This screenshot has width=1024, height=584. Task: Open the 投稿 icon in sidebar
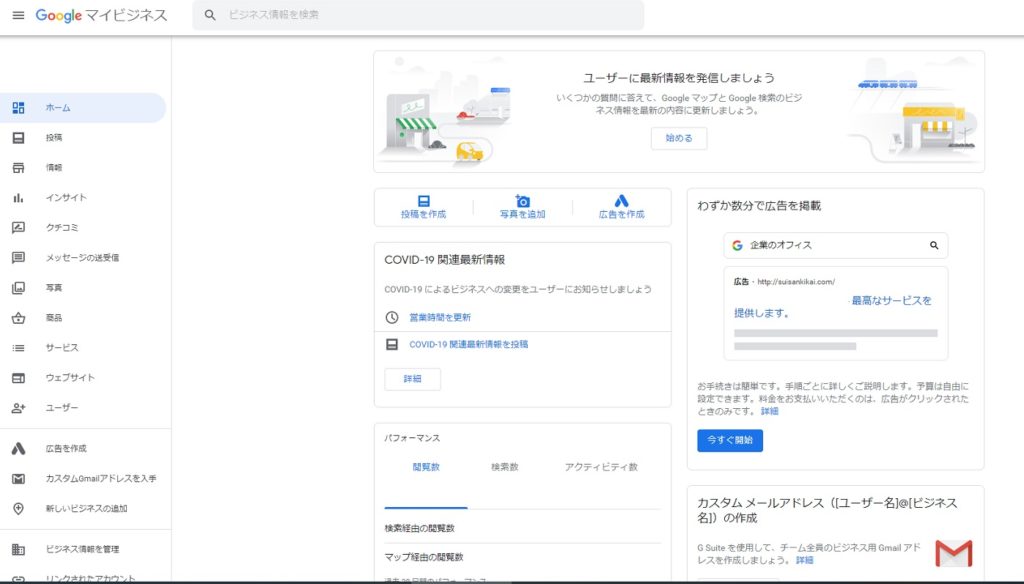18,138
